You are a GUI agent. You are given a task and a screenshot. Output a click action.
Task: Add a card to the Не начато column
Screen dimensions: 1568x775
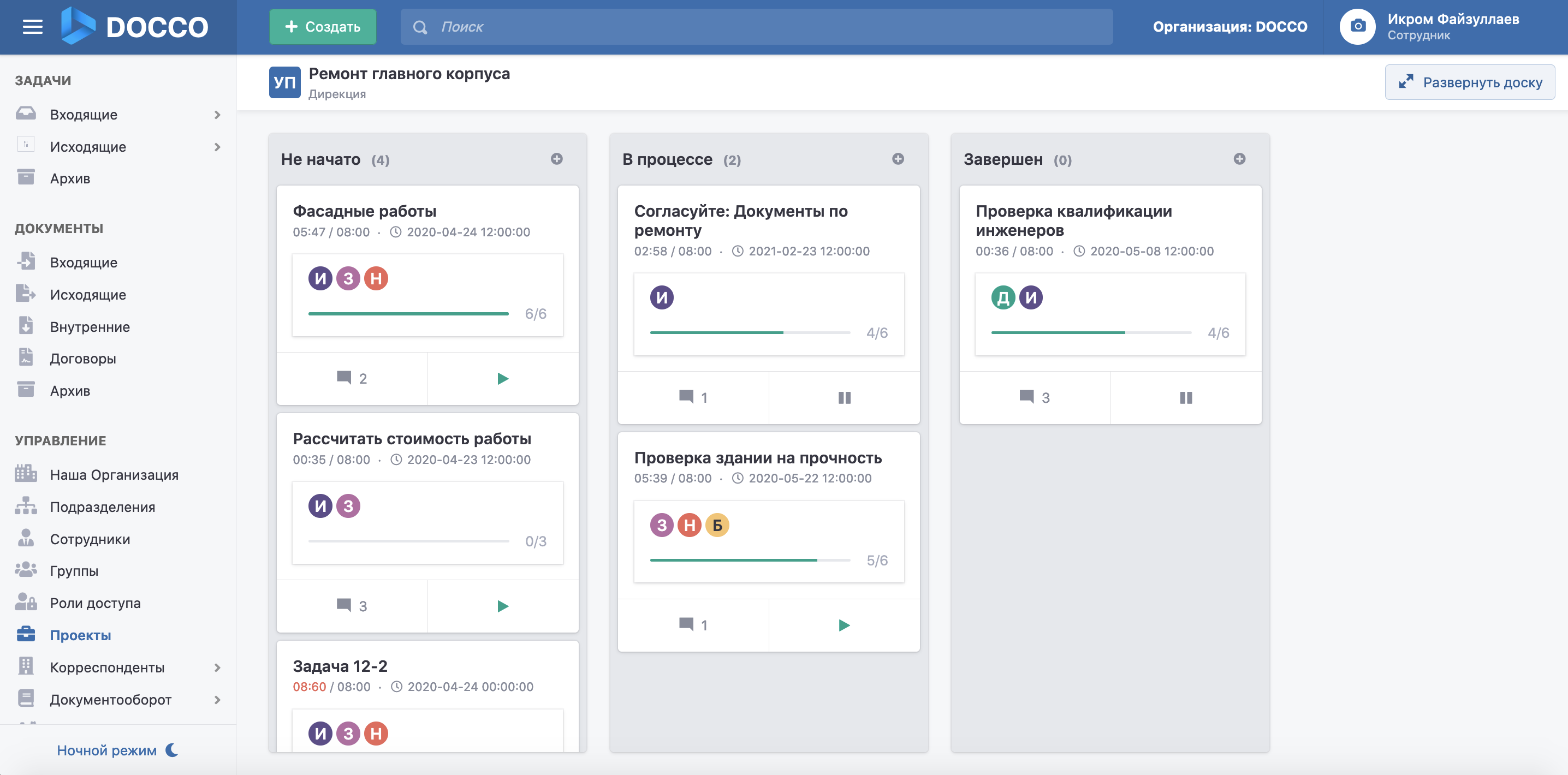[x=556, y=159]
